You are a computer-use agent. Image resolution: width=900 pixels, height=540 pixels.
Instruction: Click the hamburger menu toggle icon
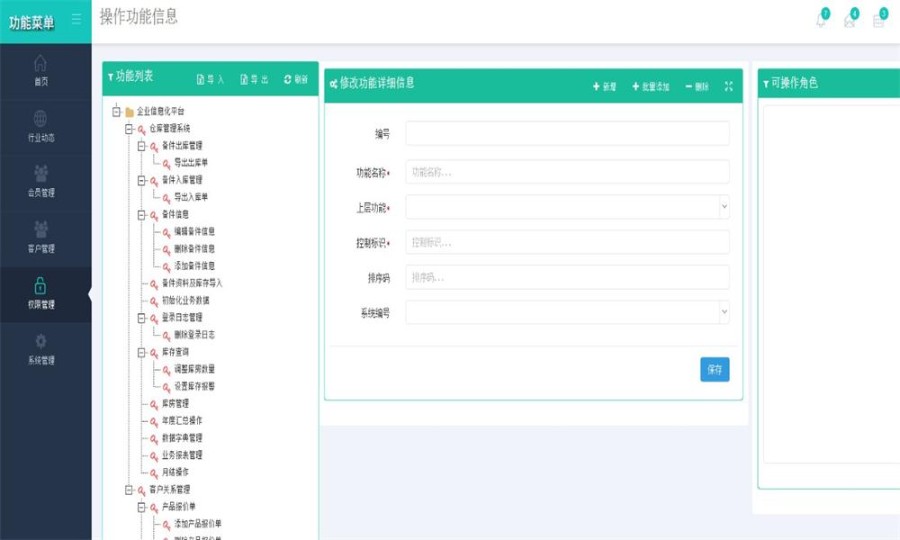click(76, 19)
